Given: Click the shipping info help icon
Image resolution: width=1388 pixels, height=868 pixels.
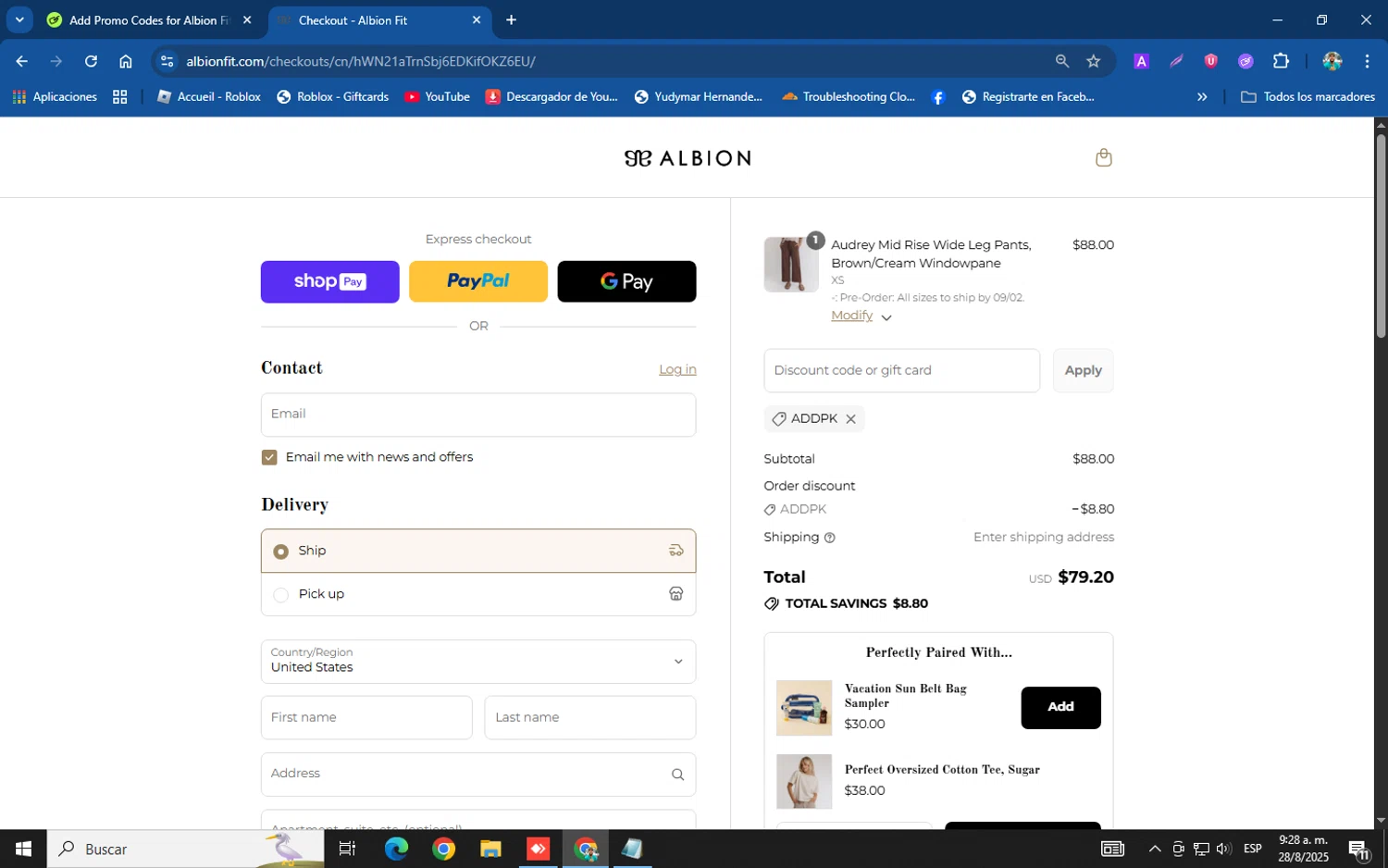Looking at the screenshot, I should click(829, 538).
